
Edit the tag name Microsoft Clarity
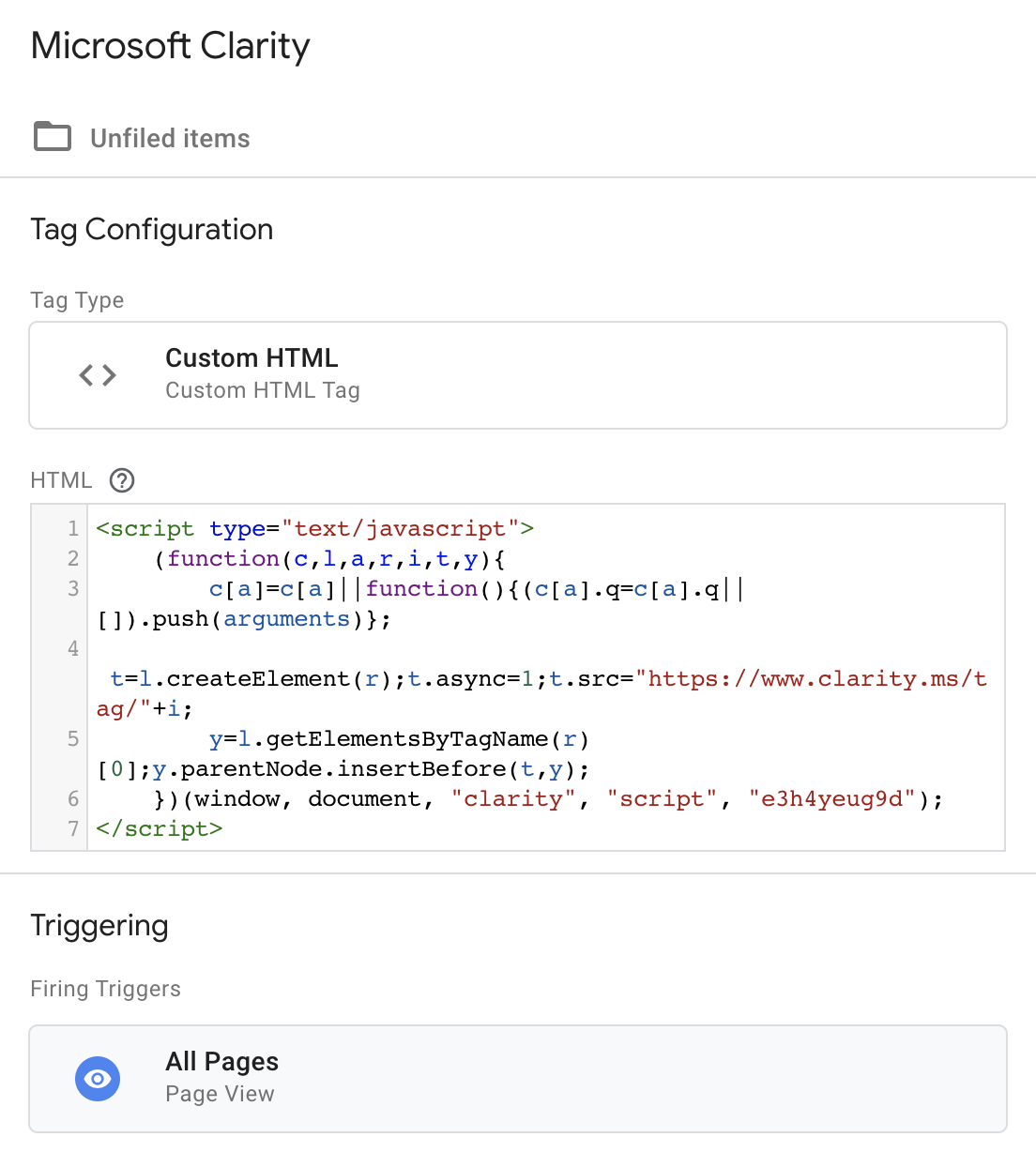pyautogui.click(x=170, y=46)
